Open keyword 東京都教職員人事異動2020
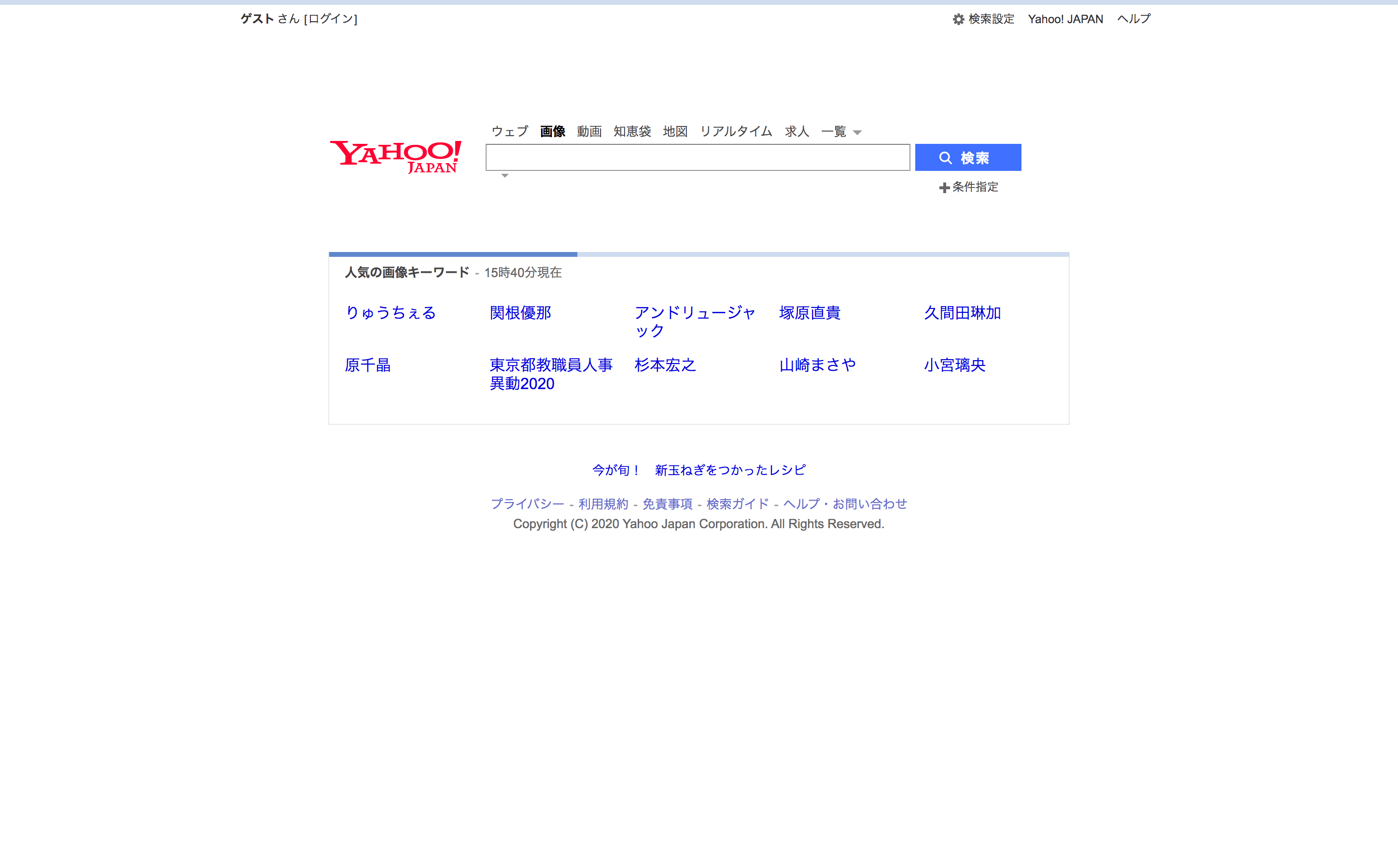 [x=551, y=374]
